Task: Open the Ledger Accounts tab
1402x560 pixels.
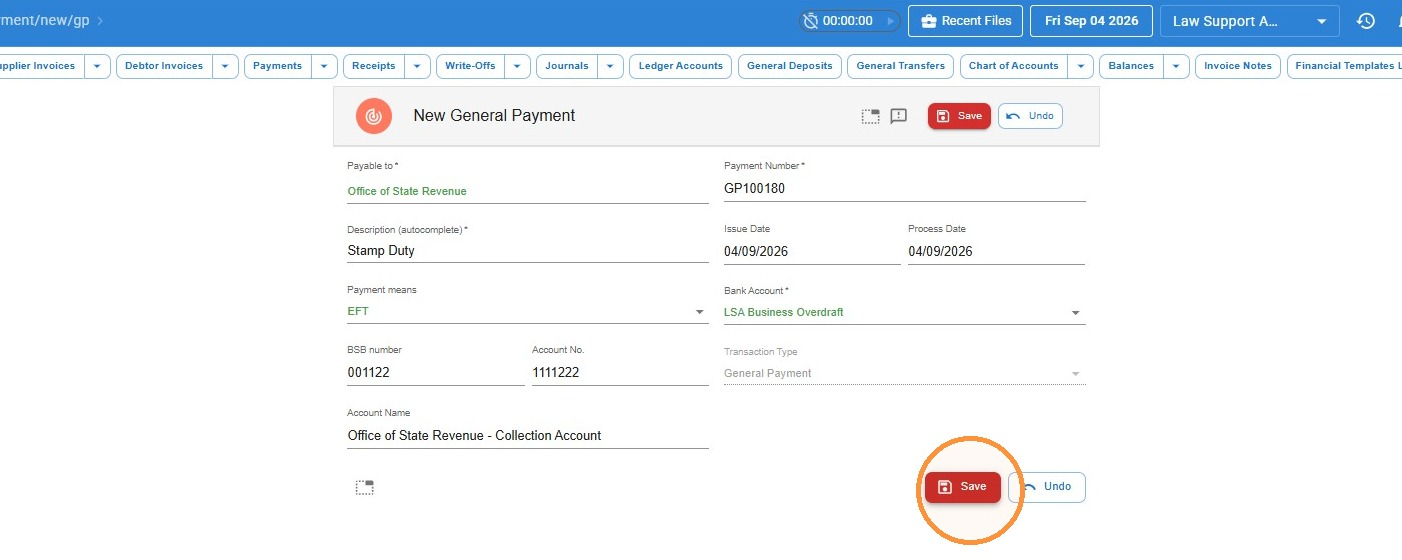Action: pyautogui.click(x=681, y=66)
